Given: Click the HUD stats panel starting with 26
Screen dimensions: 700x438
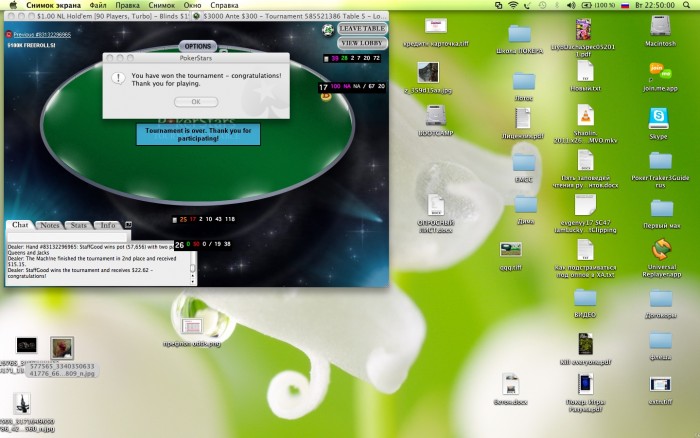Looking at the screenshot, I should tap(203, 244).
